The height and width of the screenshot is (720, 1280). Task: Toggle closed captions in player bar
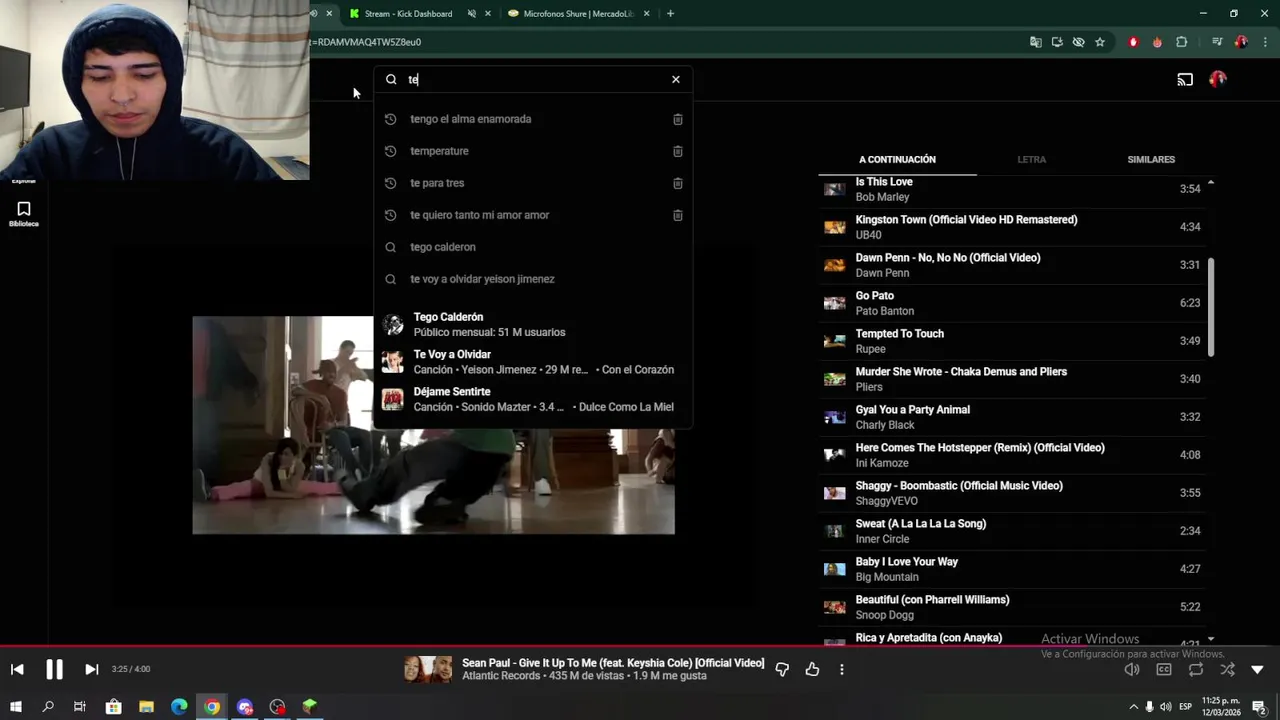point(1164,669)
